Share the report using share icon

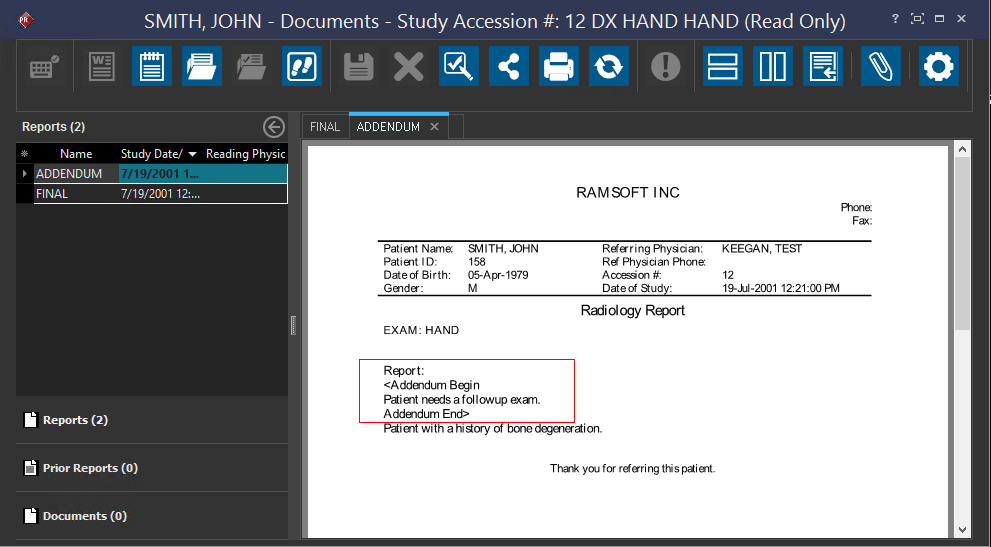point(509,67)
